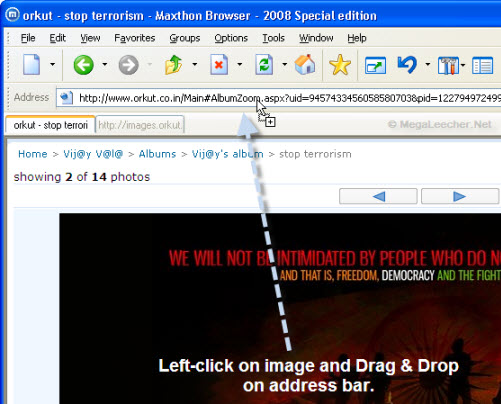The height and width of the screenshot is (404, 501).
Task: Click the window with green arrow toolbar icon
Action: [x=375, y=65]
